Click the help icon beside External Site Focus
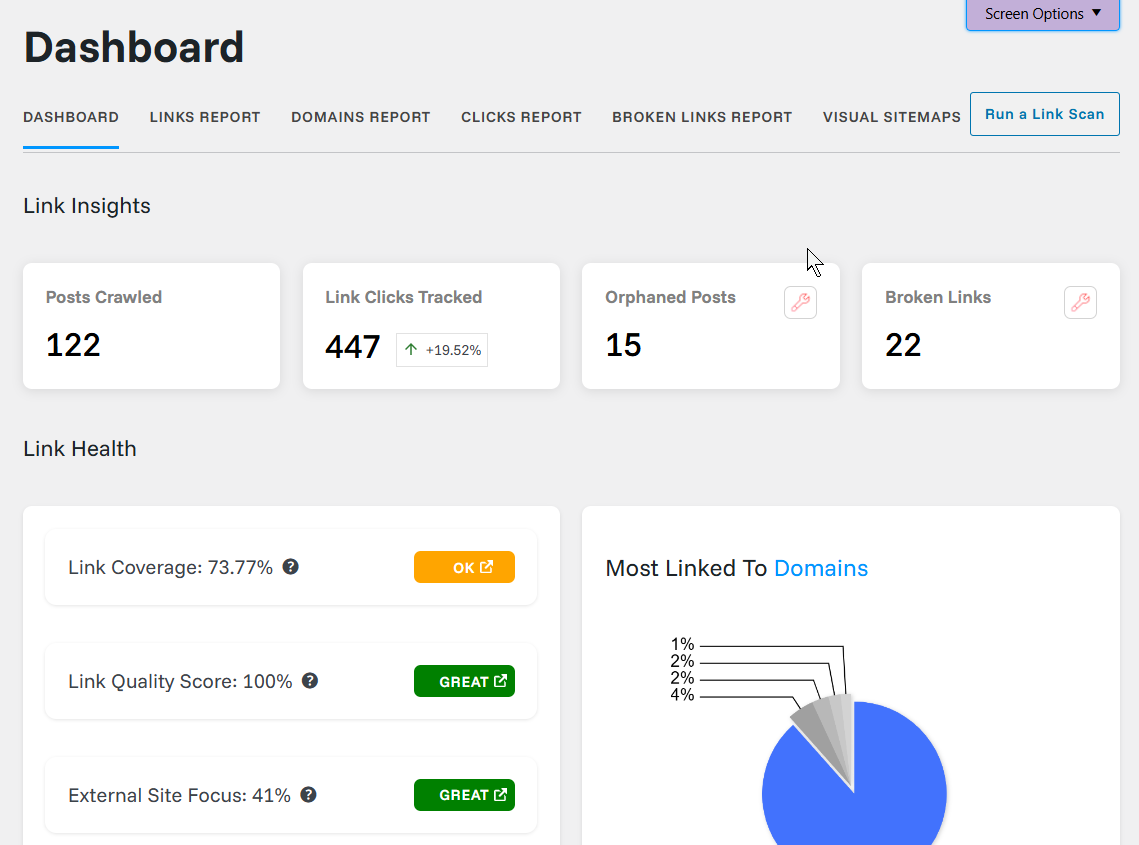 click(x=308, y=794)
